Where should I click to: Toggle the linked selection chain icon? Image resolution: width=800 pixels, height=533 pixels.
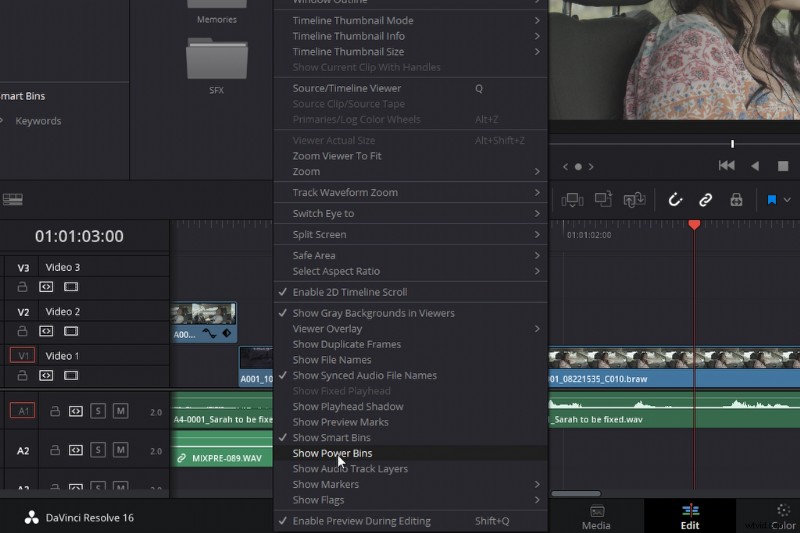pos(705,199)
